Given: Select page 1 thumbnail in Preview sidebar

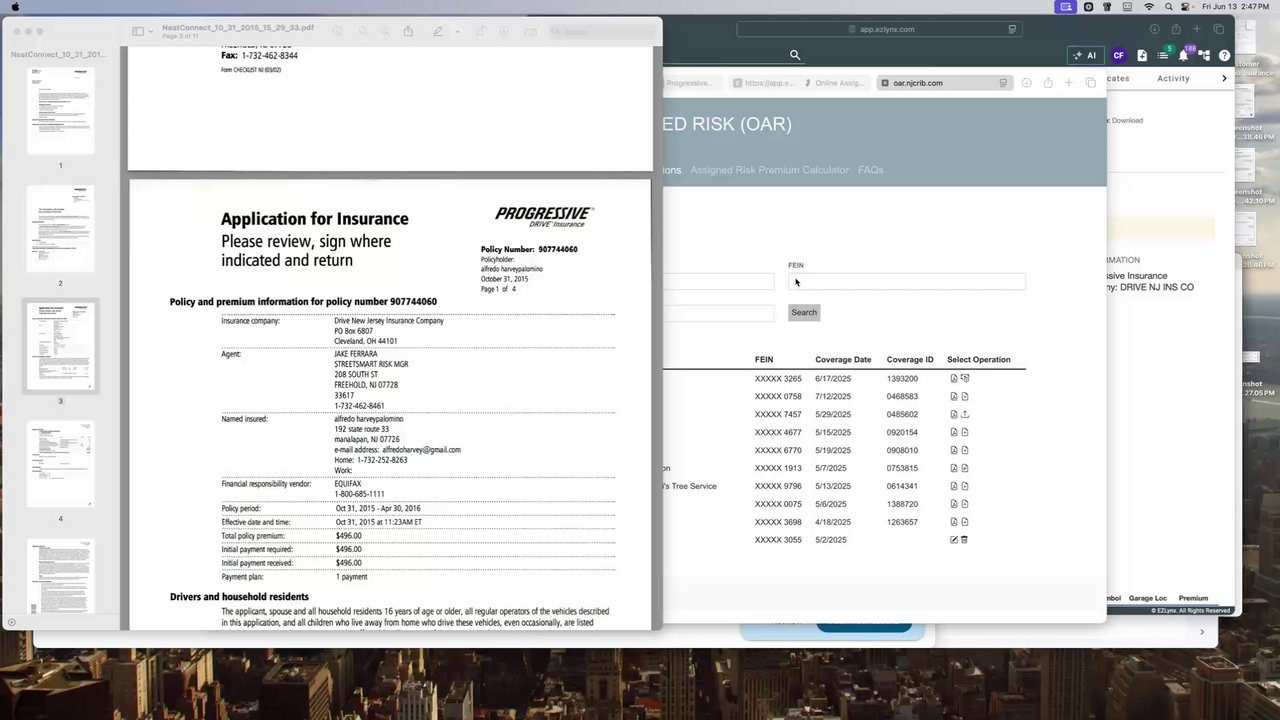Looking at the screenshot, I should pos(60,110).
